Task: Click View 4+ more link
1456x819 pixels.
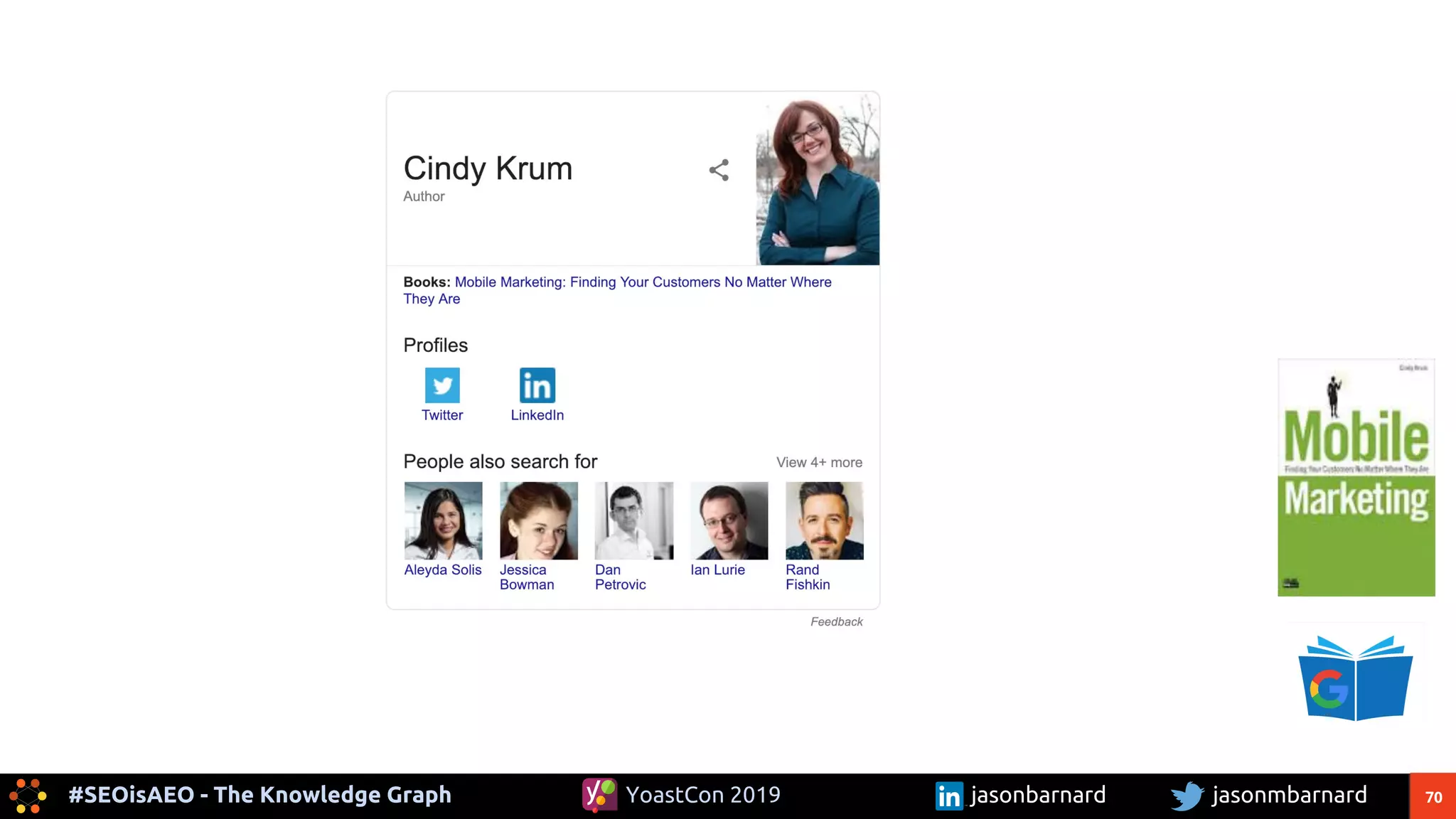Action: (x=819, y=462)
